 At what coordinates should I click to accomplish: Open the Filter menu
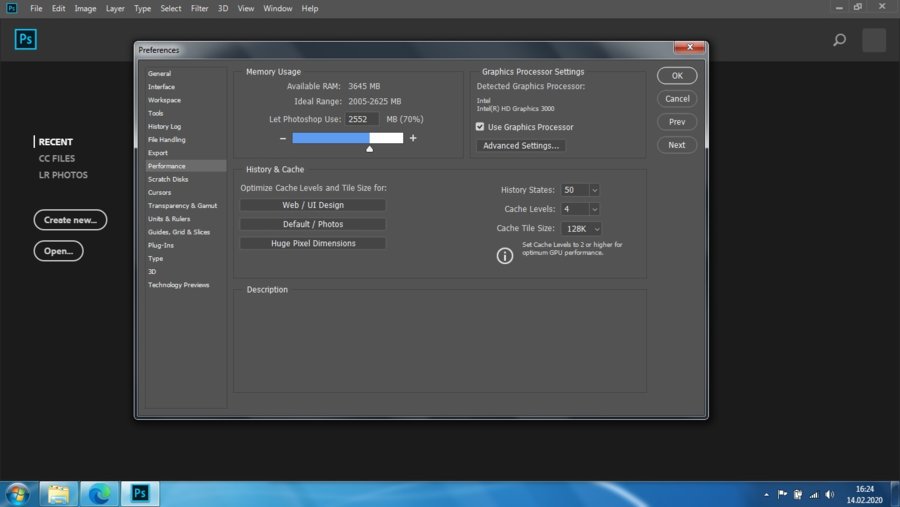(x=199, y=9)
